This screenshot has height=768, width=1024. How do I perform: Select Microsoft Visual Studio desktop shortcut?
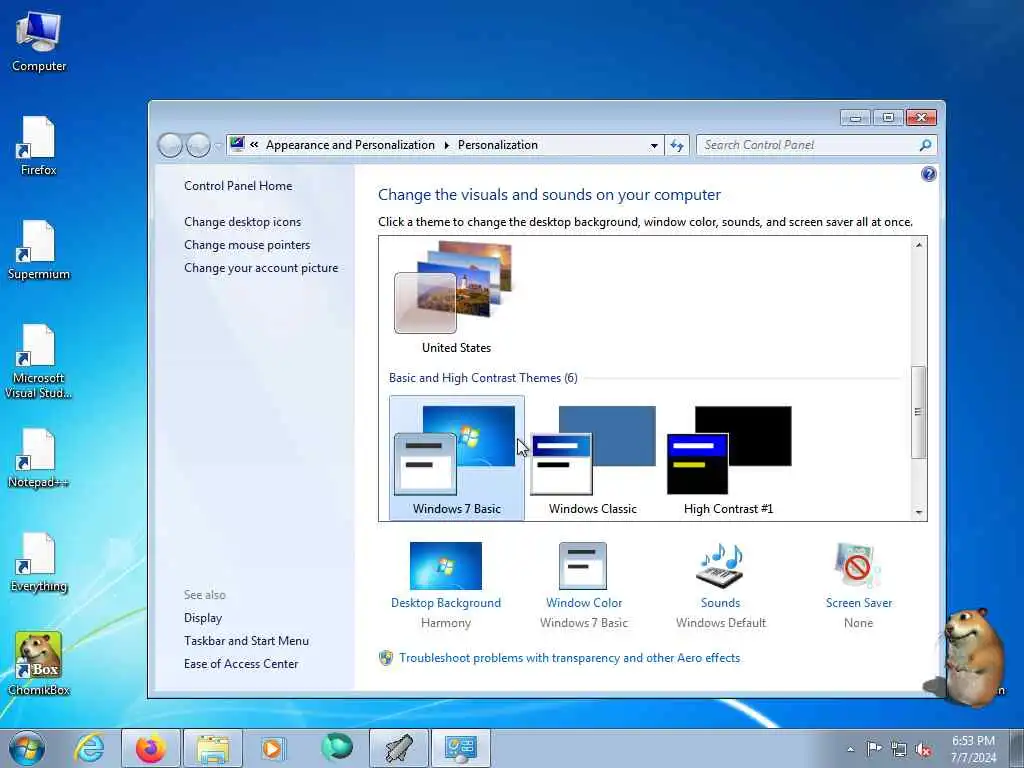[39, 362]
